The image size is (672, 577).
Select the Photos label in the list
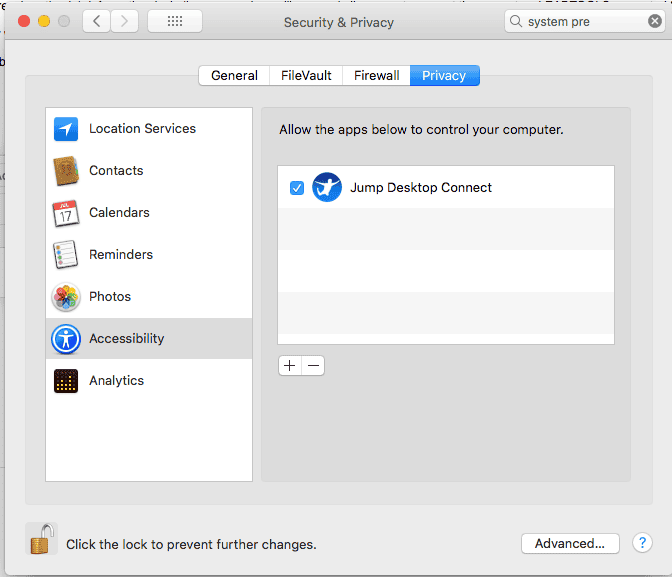(x=110, y=297)
